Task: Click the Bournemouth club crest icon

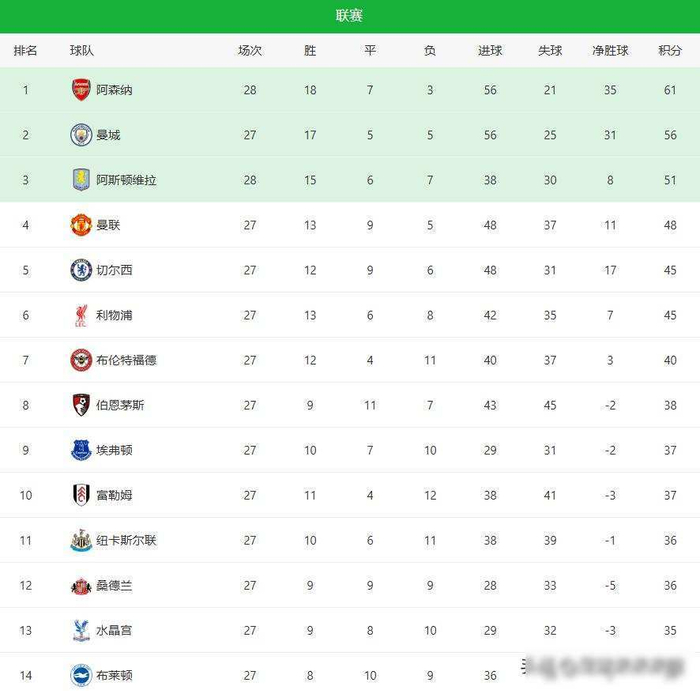Action: coord(81,405)
